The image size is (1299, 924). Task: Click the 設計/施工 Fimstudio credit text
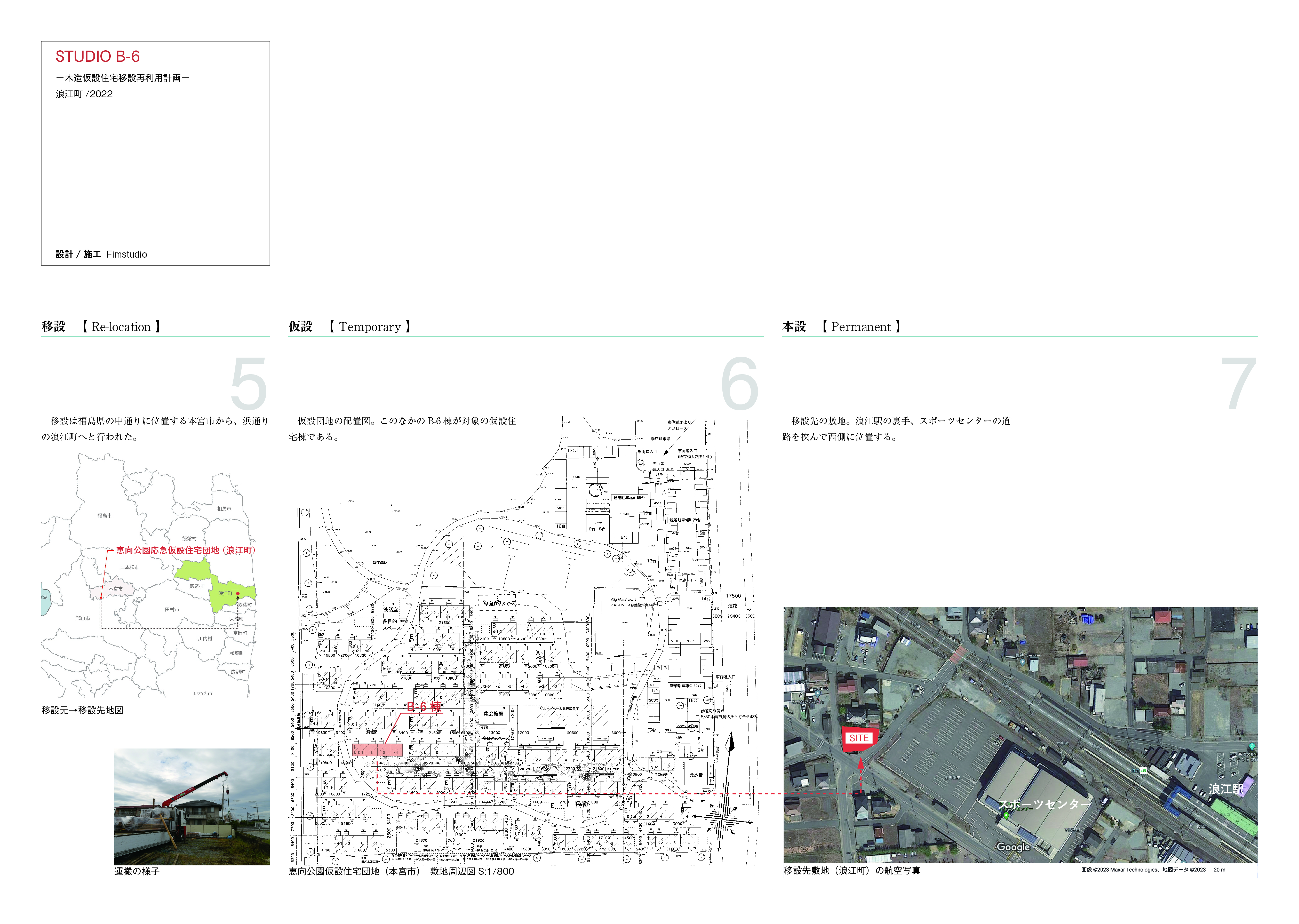click(x=101, y=254)
